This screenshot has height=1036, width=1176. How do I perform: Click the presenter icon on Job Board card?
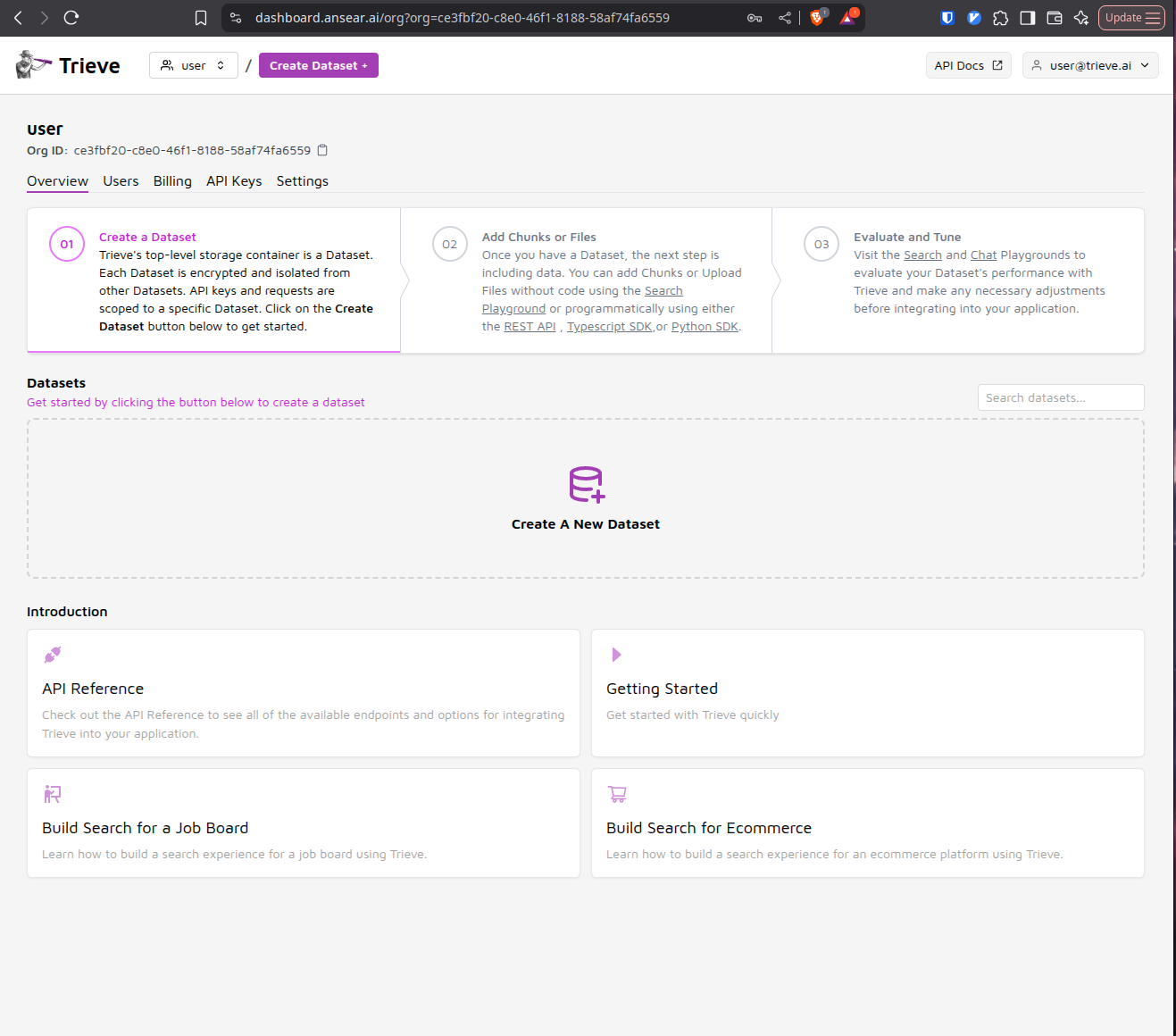[x=53, y=794]
